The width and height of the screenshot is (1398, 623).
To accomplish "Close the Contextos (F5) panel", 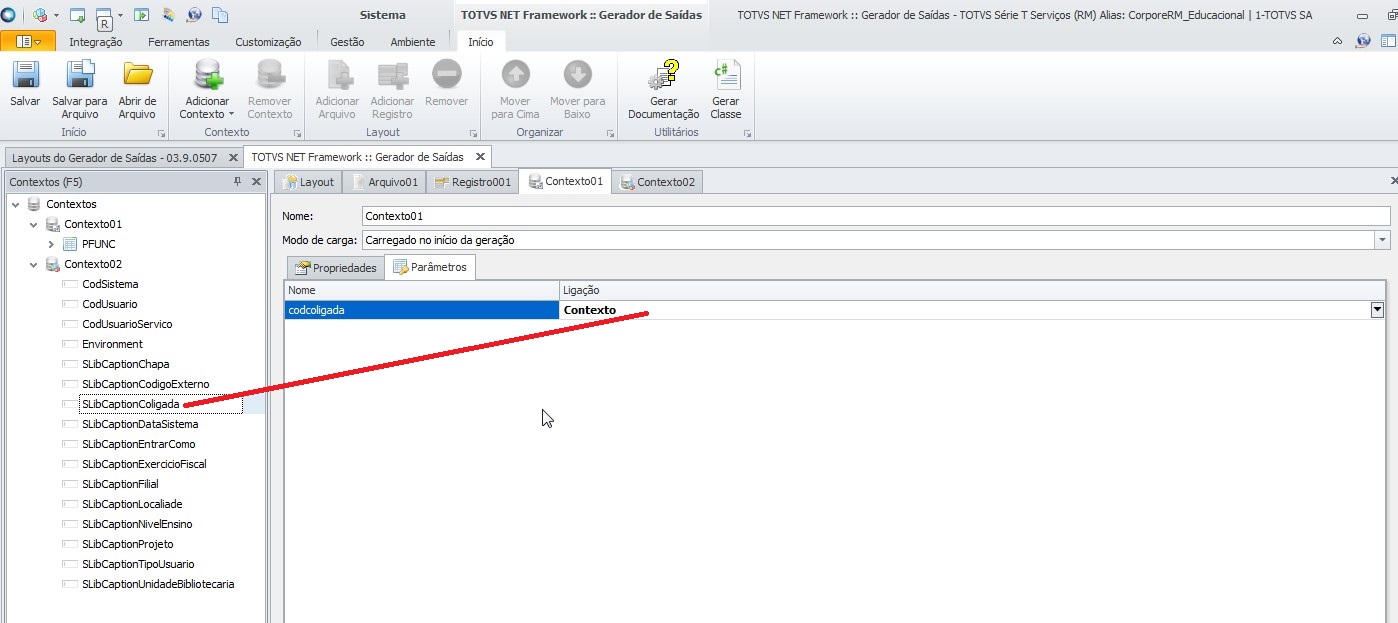I will [256, 181].
